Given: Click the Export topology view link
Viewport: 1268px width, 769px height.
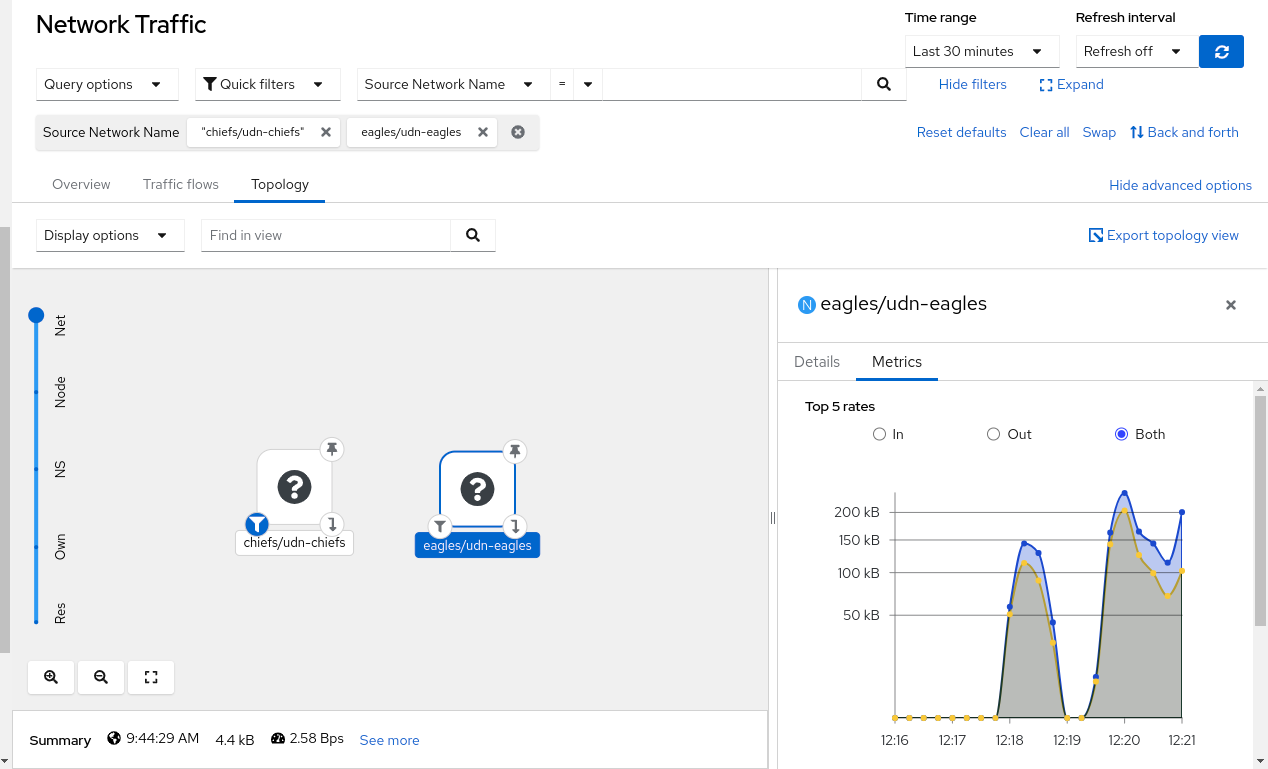Looking at the screenshot, I should [1163, 236].
